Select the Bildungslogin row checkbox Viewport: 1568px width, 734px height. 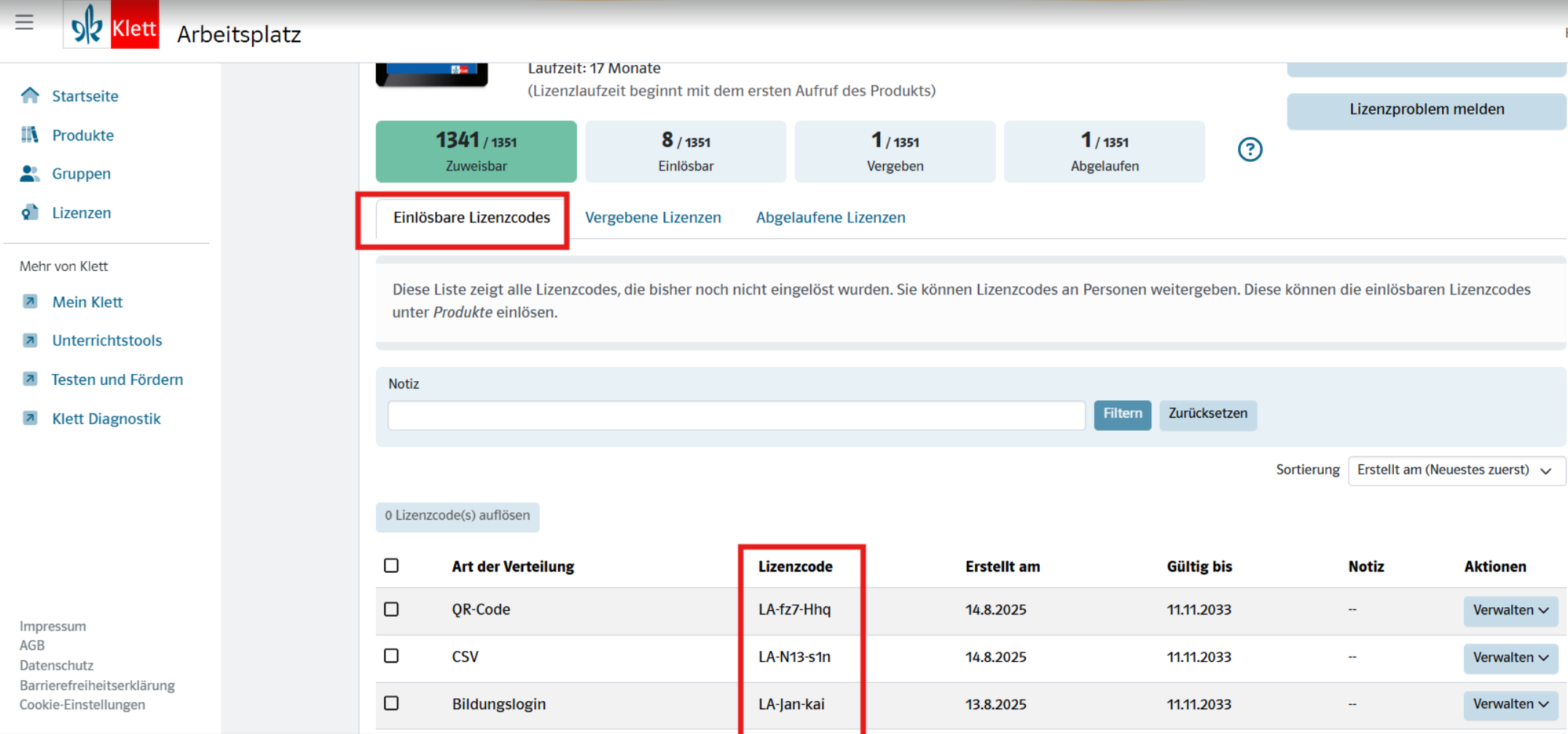pos(391,703)
